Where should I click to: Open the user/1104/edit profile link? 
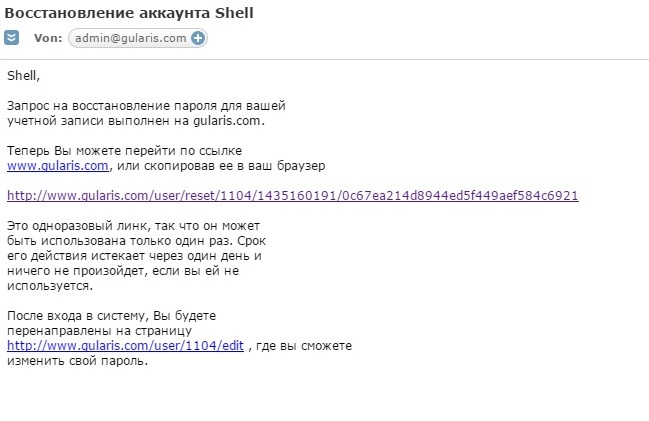tap(125, 345)
